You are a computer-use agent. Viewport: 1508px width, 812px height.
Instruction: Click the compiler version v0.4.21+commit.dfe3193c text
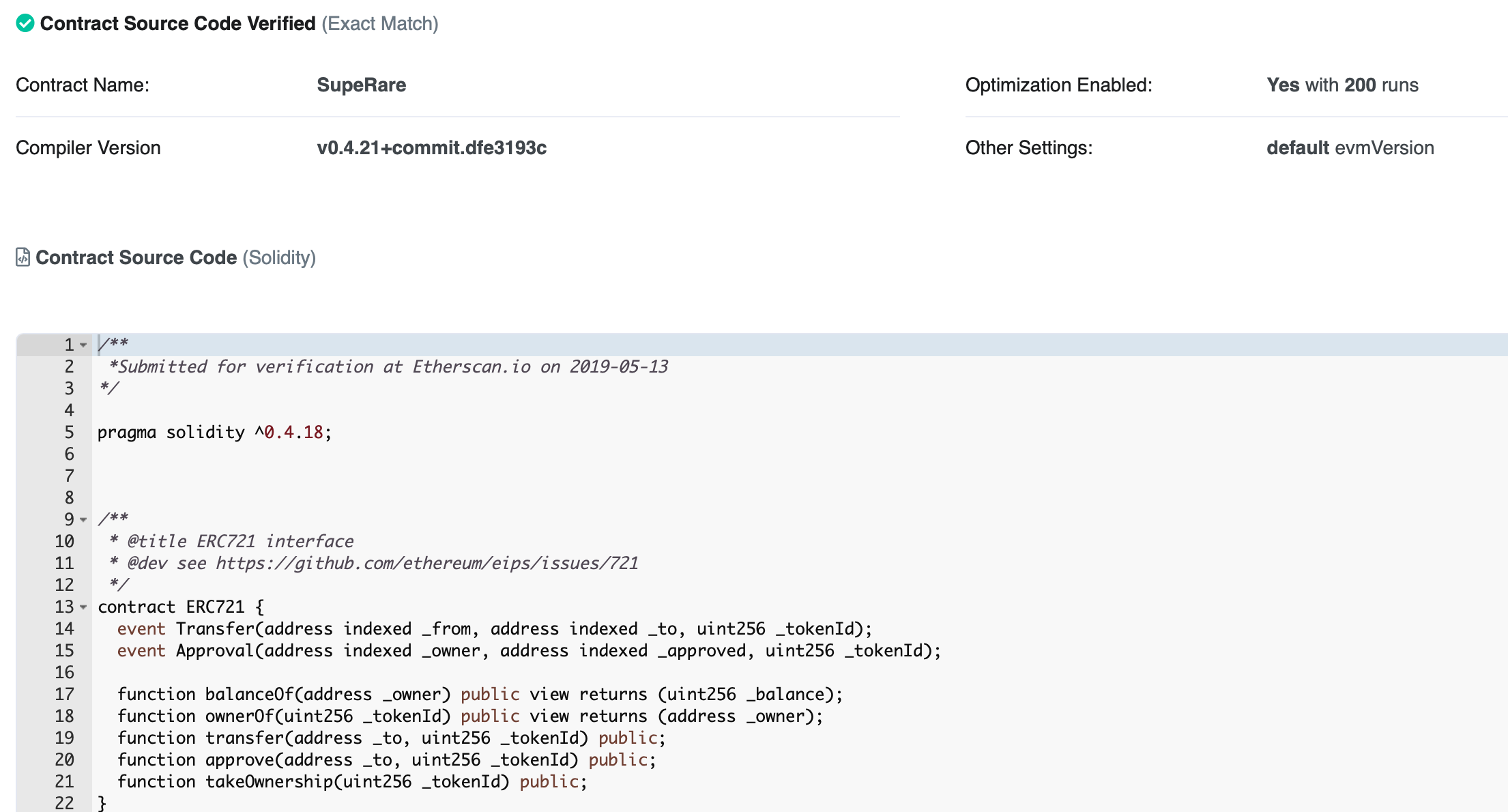(x=431, y=147)
